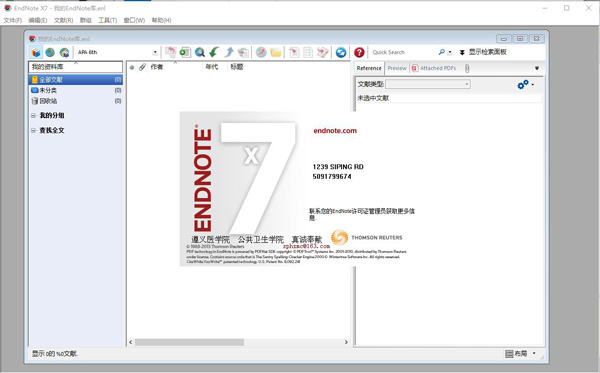Click the endnote.com link on splash
Viewport: 600px width, 373px height.
pos(335,131)
